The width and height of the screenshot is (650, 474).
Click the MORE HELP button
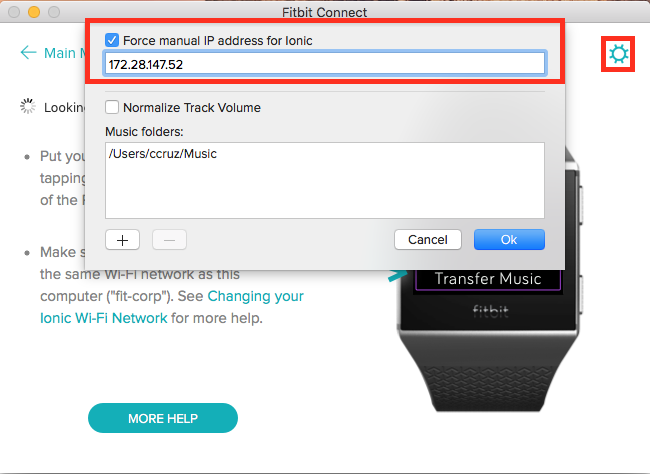[163, 418]
